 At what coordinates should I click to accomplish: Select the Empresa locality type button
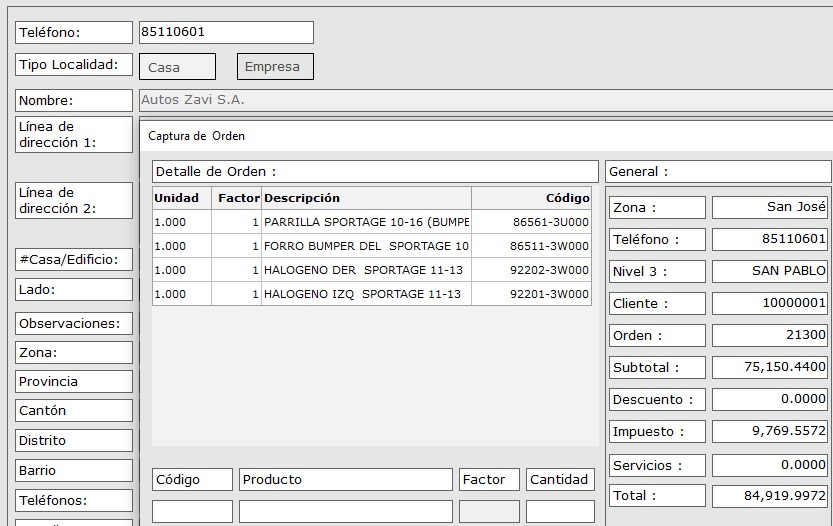pos(275,67)
